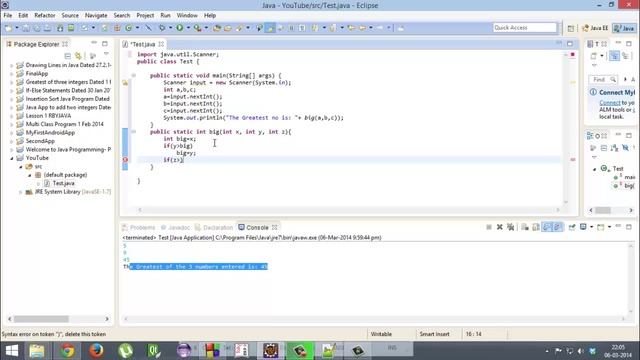Open the Refactor menu
The height and width of the screenshot is (360, 640).
45,16
